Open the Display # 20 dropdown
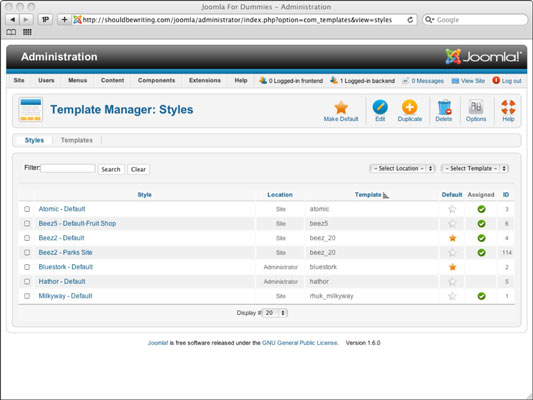 coord(275,313)
